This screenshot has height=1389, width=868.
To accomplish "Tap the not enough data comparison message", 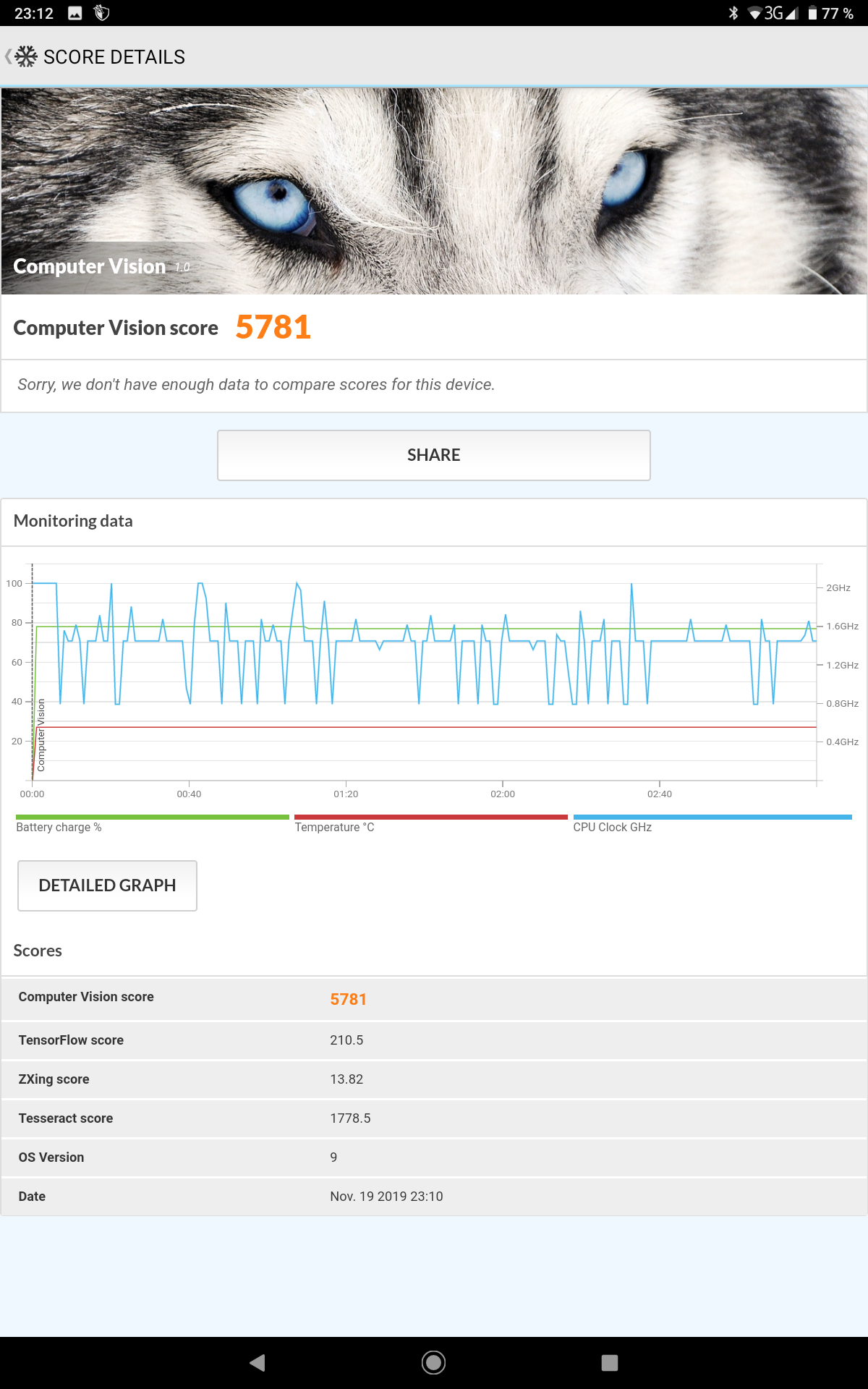I will click(x=256, y=385).
